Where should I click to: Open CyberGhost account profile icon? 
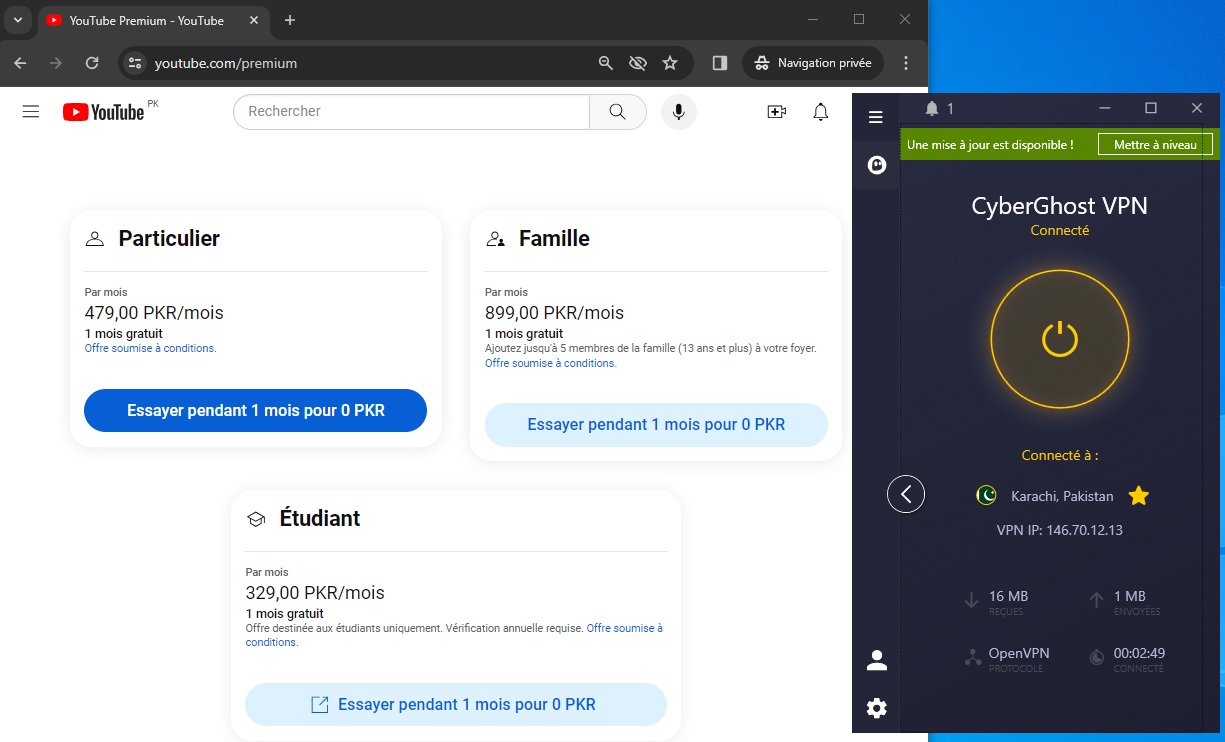pyautogui.click(x=877, y=660)
